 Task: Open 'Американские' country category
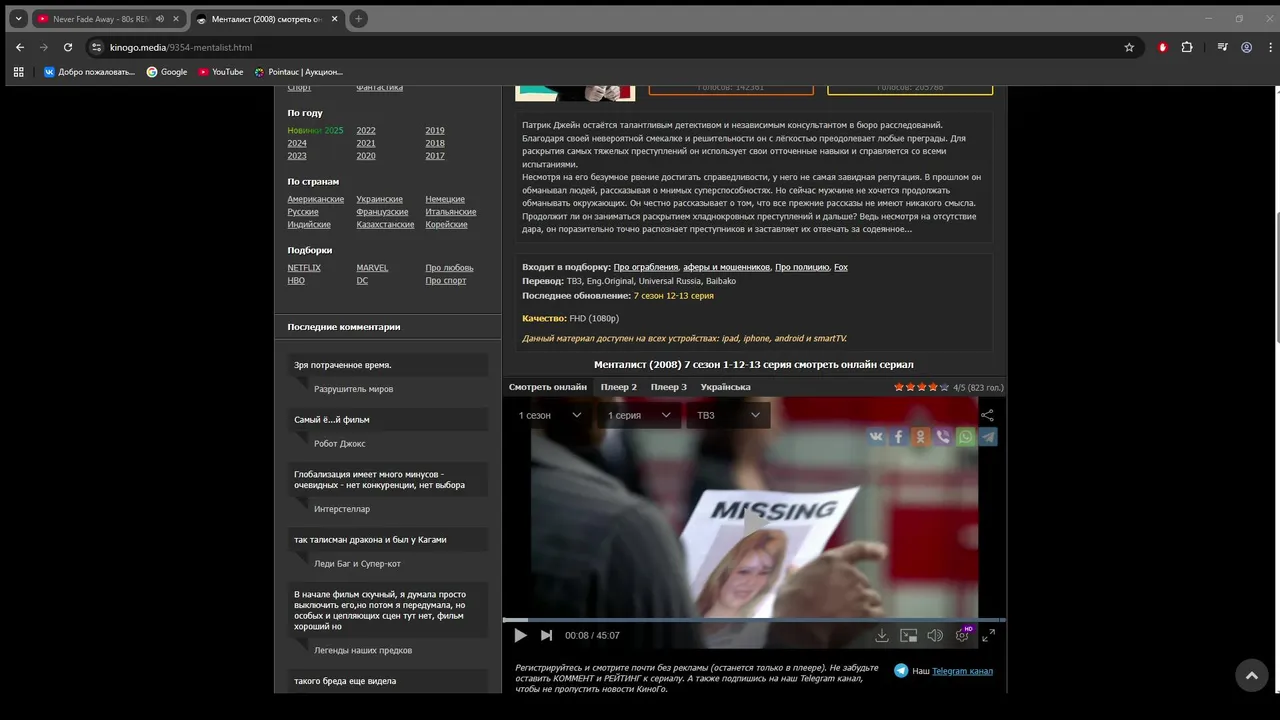click(315, 199)
